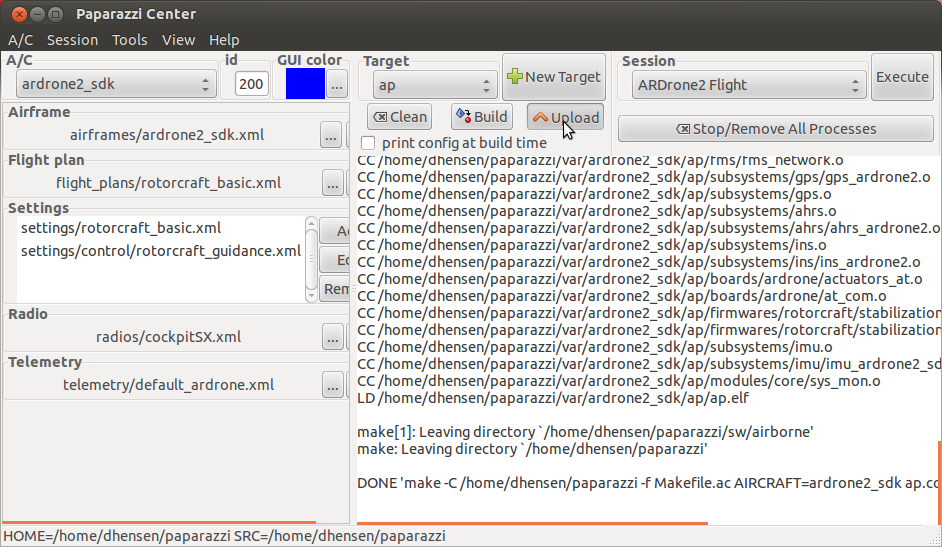The image size is (942, 547).
Task: Click the Upload button
Action: point(565,117)
